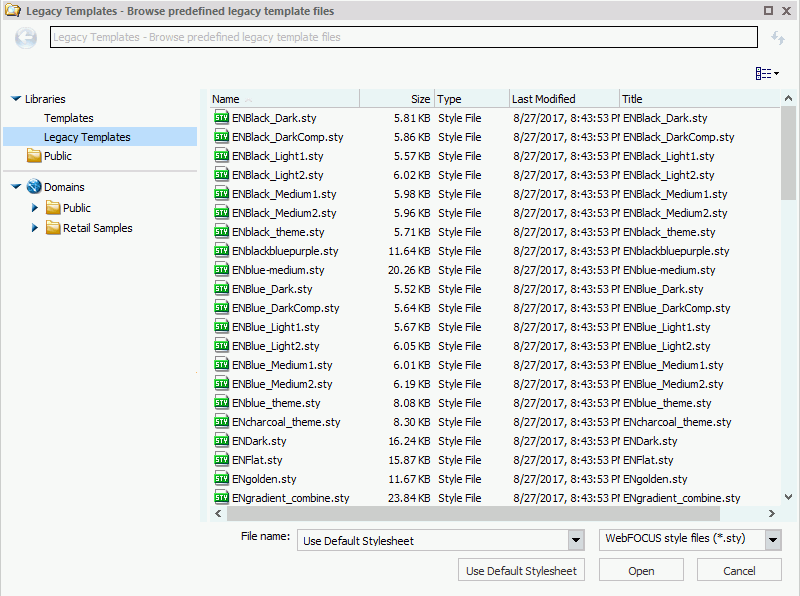Screen dimensions: 800x596
Task: Click the ENBlack_Light2.sty file icon
Action: tap(221, 175)
